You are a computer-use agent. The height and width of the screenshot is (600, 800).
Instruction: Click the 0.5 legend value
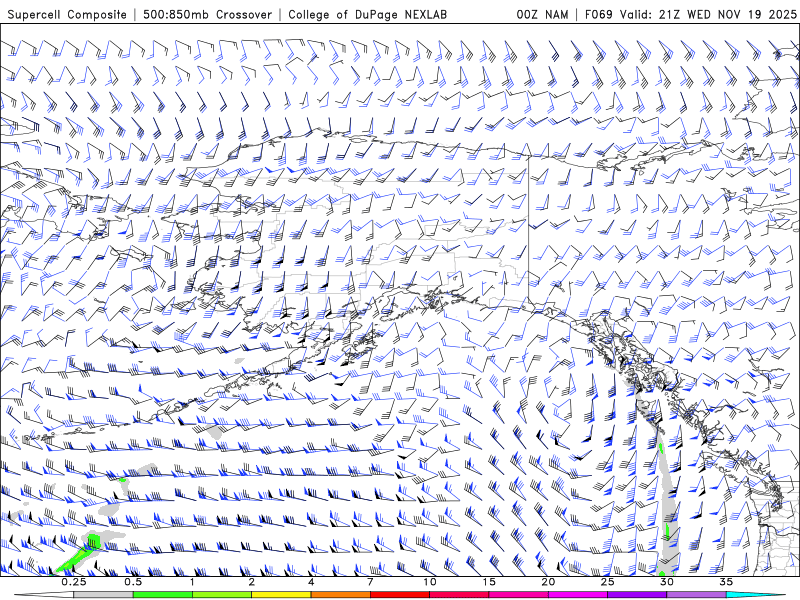133,582
